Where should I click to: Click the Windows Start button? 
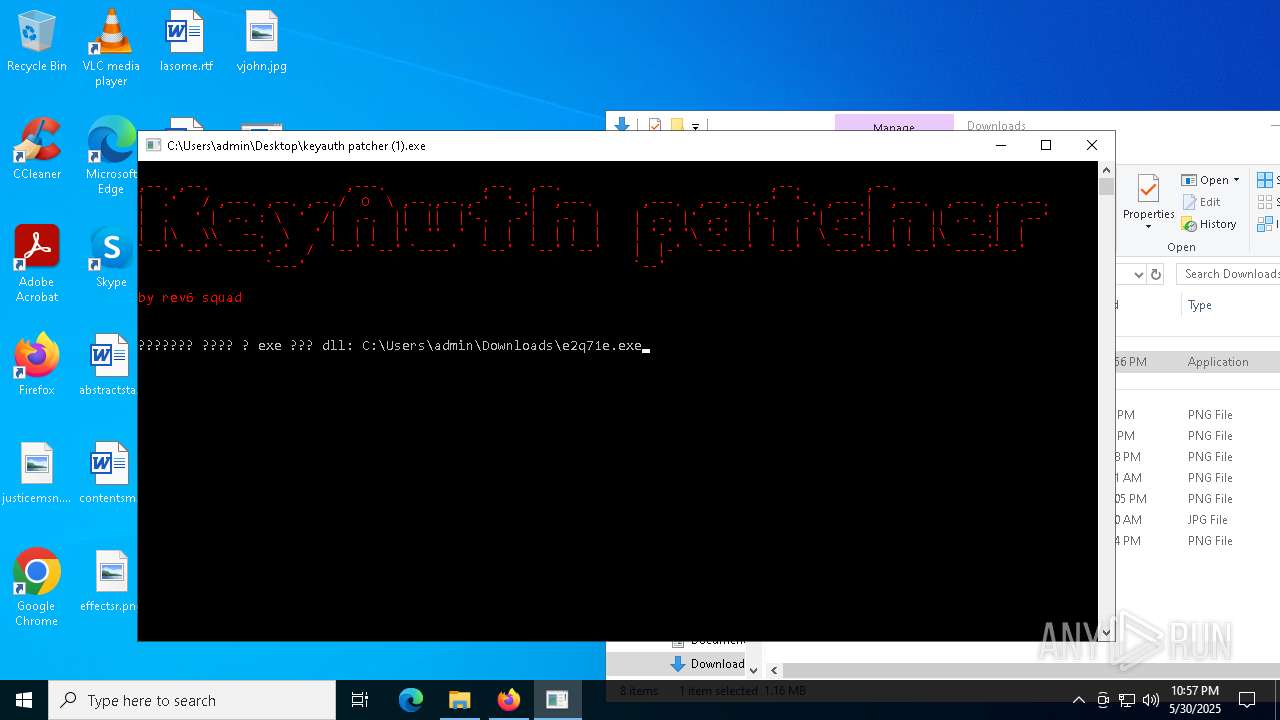point(24,700)
